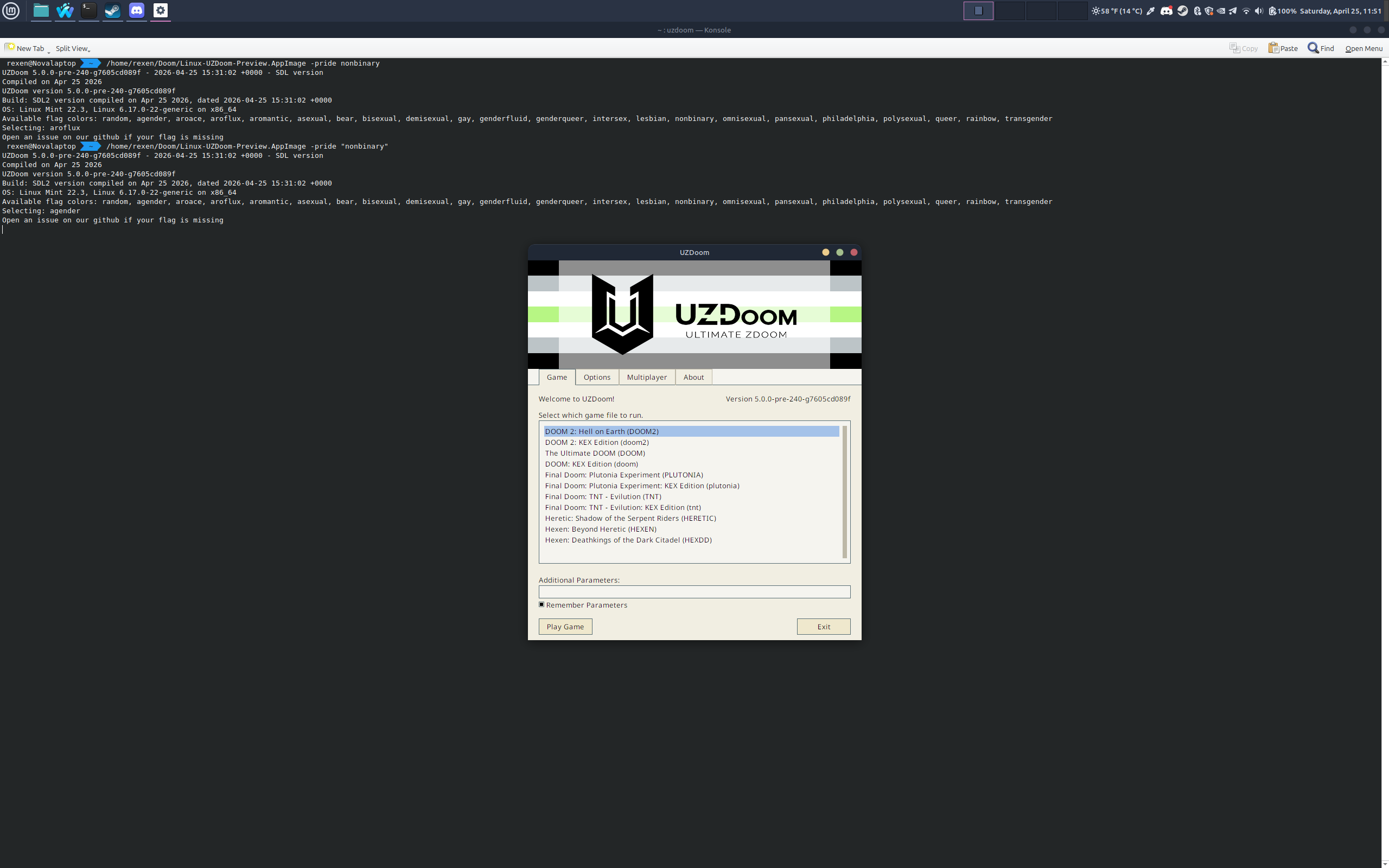This screenshot has height=868, width=1389.
Task: Click the Exit button in UZDoom launcher
Action: pyautogui.click(x=824, y=627)
